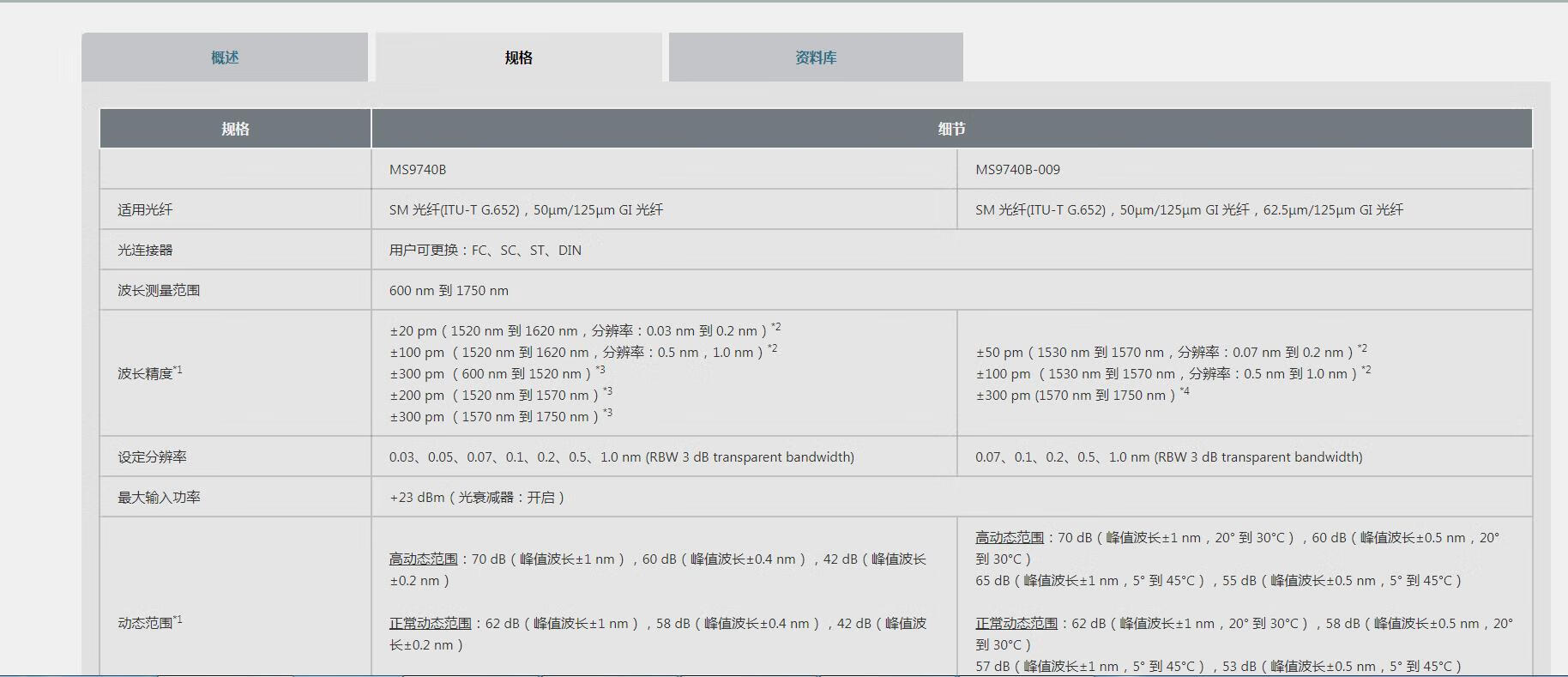This screenshot has width=1568, height=677.
Task: Click the cell mentioning 62.5µm/125µm GI 光纤
Action: coord(1245,209)
